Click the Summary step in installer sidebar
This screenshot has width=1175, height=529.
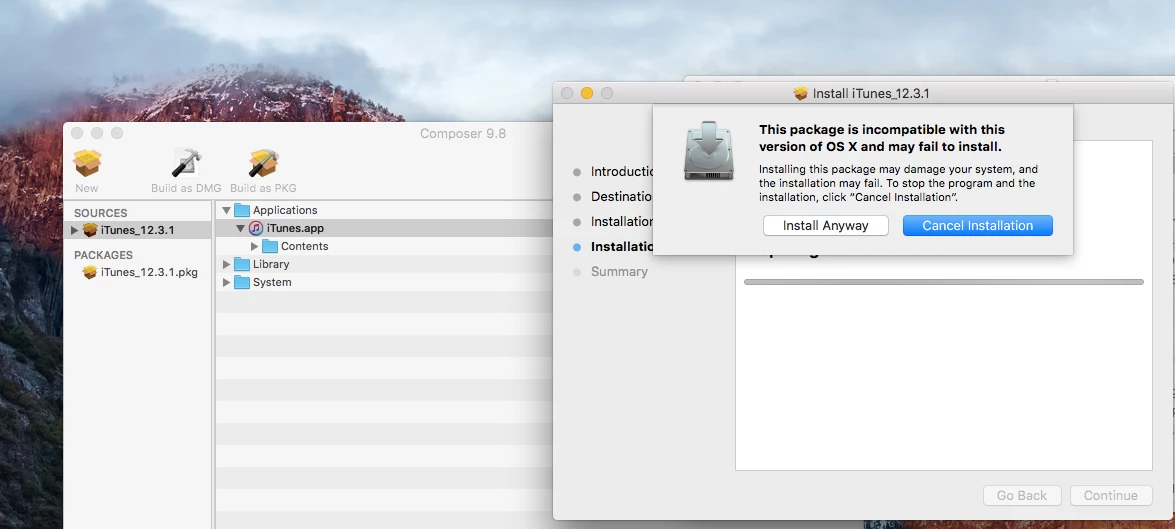coord(619,272)
